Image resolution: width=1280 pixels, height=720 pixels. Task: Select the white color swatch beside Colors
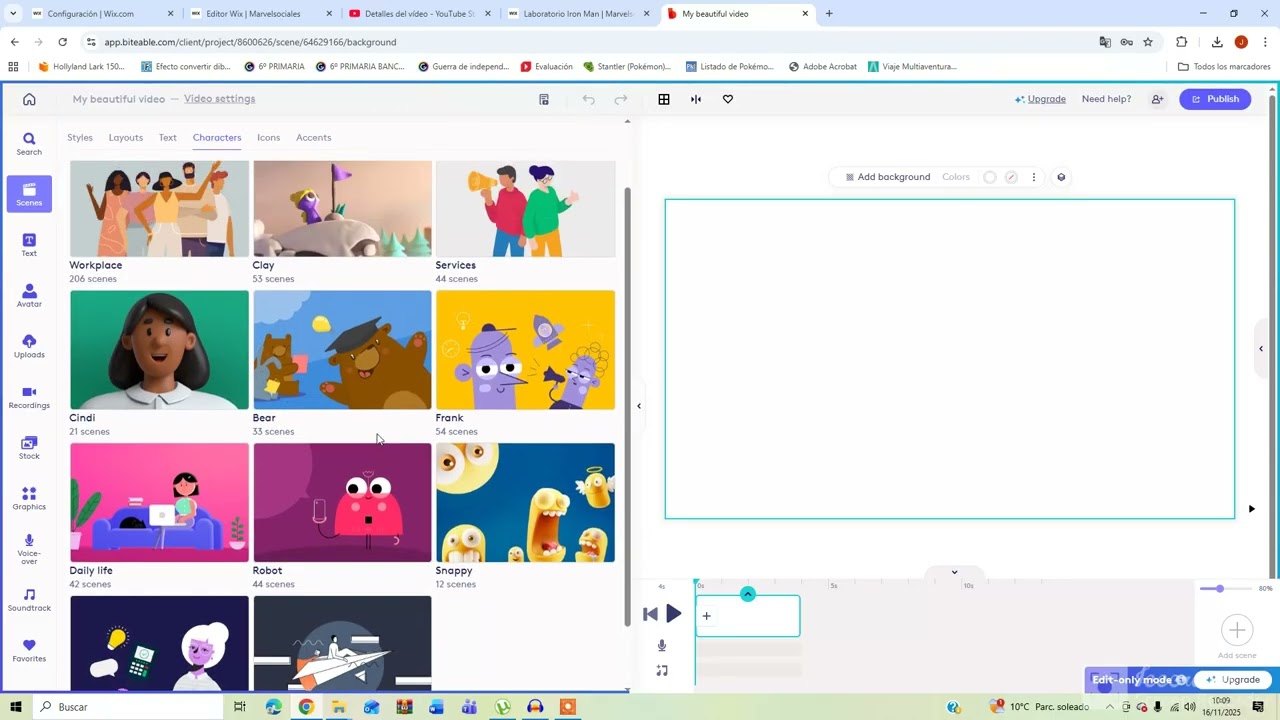point(990,177)
